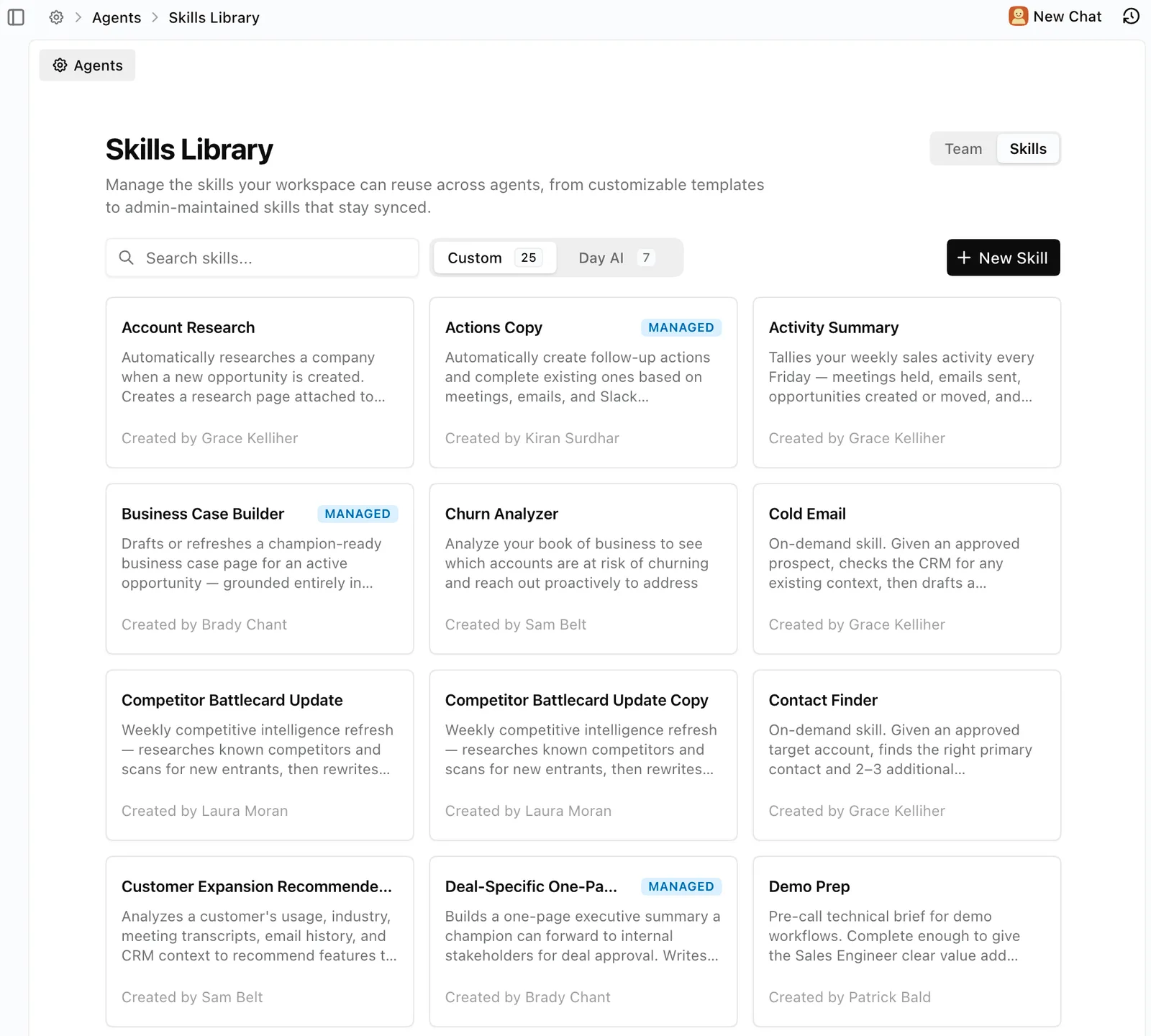Click the search magnifier icon
Screen dimensions: 1151x1036
126,258
